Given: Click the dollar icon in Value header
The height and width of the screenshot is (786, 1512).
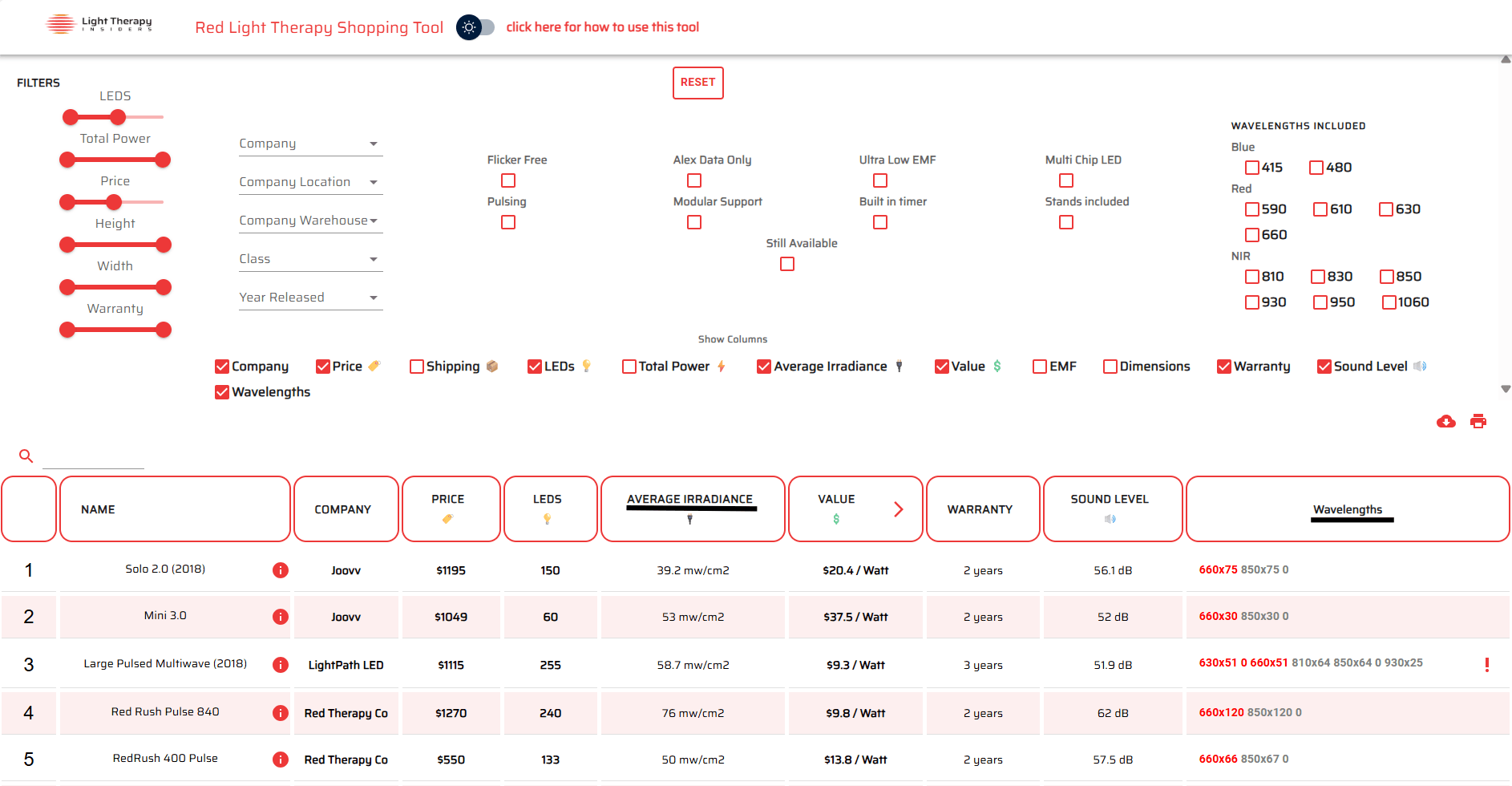Looking at the screenshot, I should coord(836,519).
